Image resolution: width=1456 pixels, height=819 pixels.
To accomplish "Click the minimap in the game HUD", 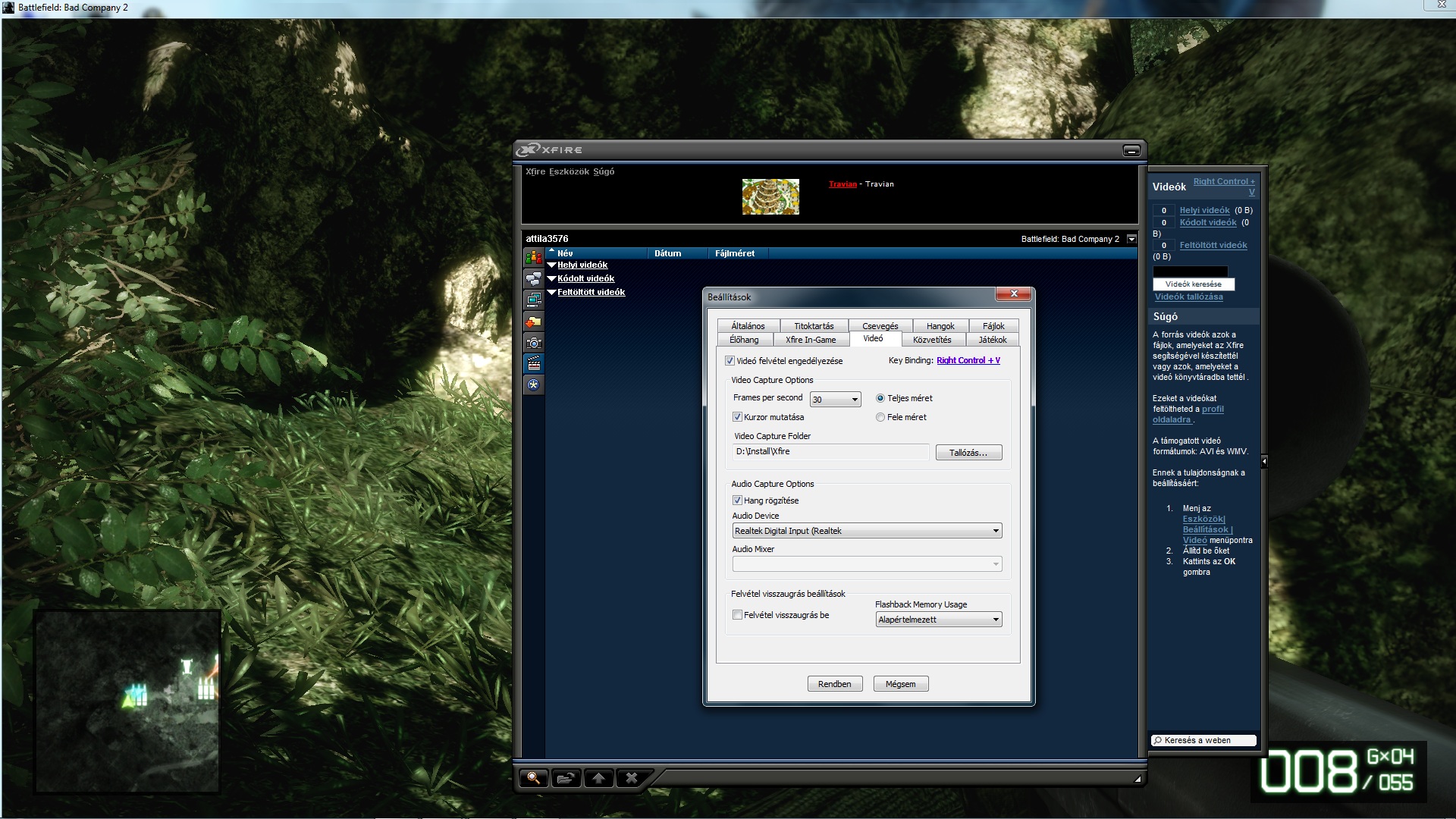I will pyautogui.click(x=127, y=702).
